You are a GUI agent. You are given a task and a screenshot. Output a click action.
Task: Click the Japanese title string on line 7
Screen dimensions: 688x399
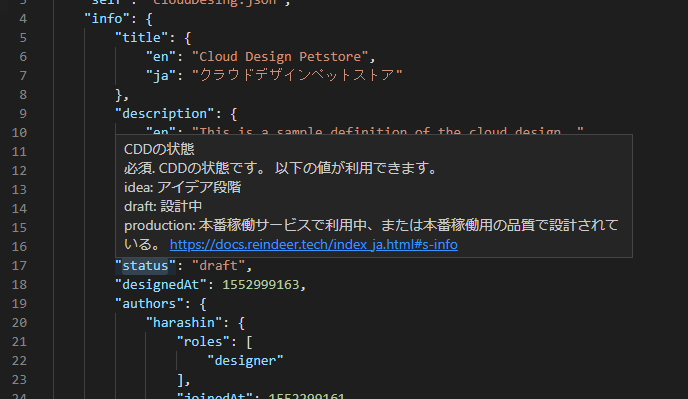(x=297, y=75)
